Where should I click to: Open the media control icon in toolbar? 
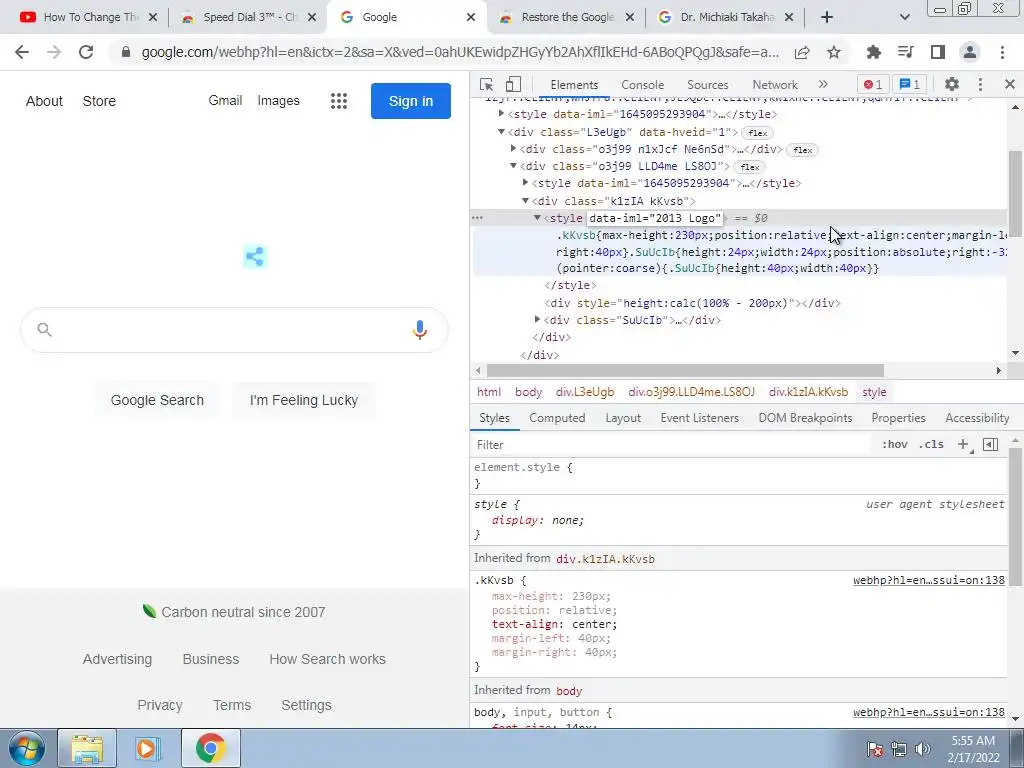coord(905,52)
